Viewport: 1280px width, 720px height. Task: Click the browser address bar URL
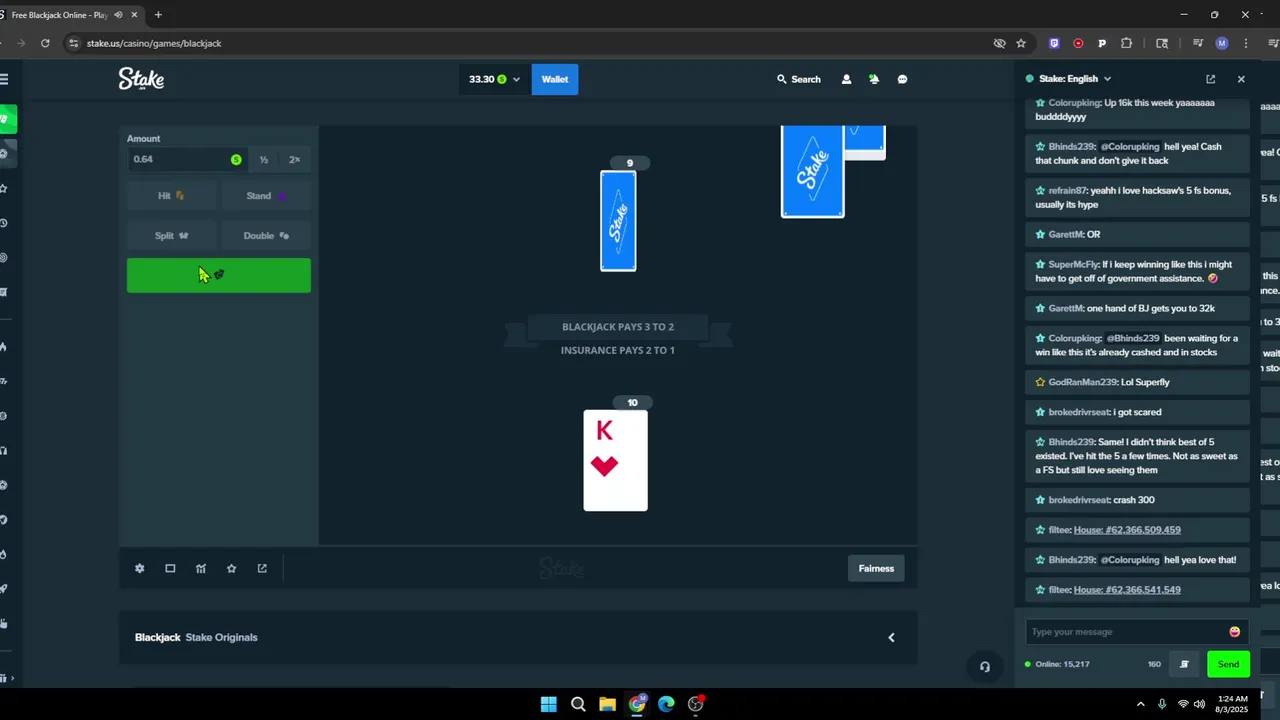[154, 43]
